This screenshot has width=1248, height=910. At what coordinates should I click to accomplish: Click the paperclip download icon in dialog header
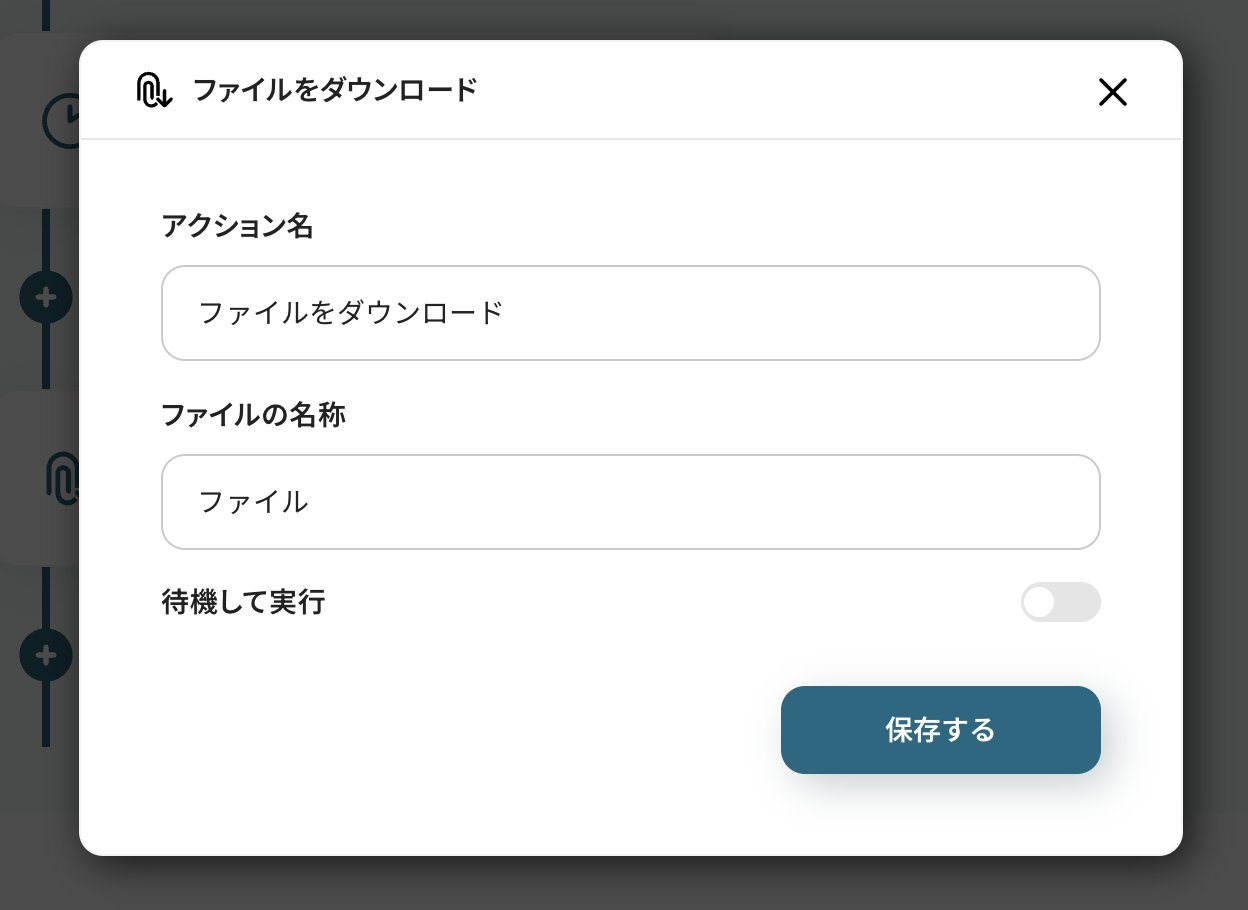pyautogui.click(x=154, y=91)
